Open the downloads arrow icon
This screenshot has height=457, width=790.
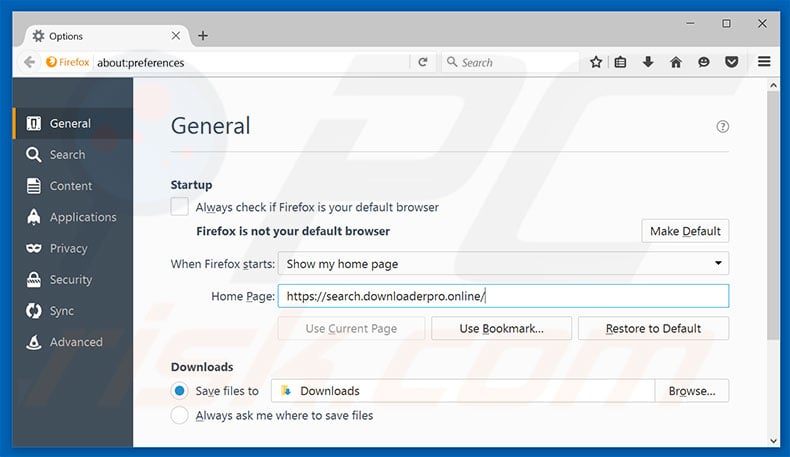648,62
